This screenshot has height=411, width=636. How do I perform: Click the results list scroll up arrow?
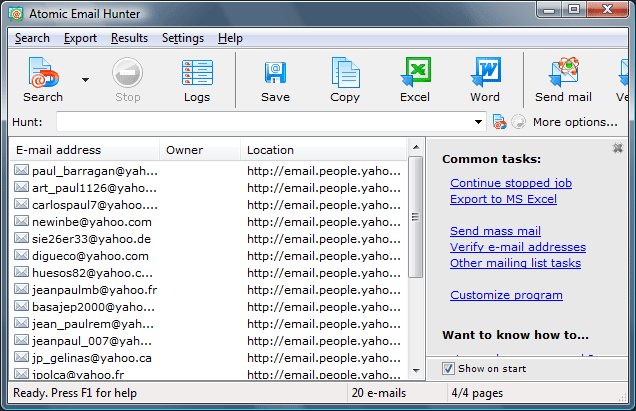(x=416, y=147)
